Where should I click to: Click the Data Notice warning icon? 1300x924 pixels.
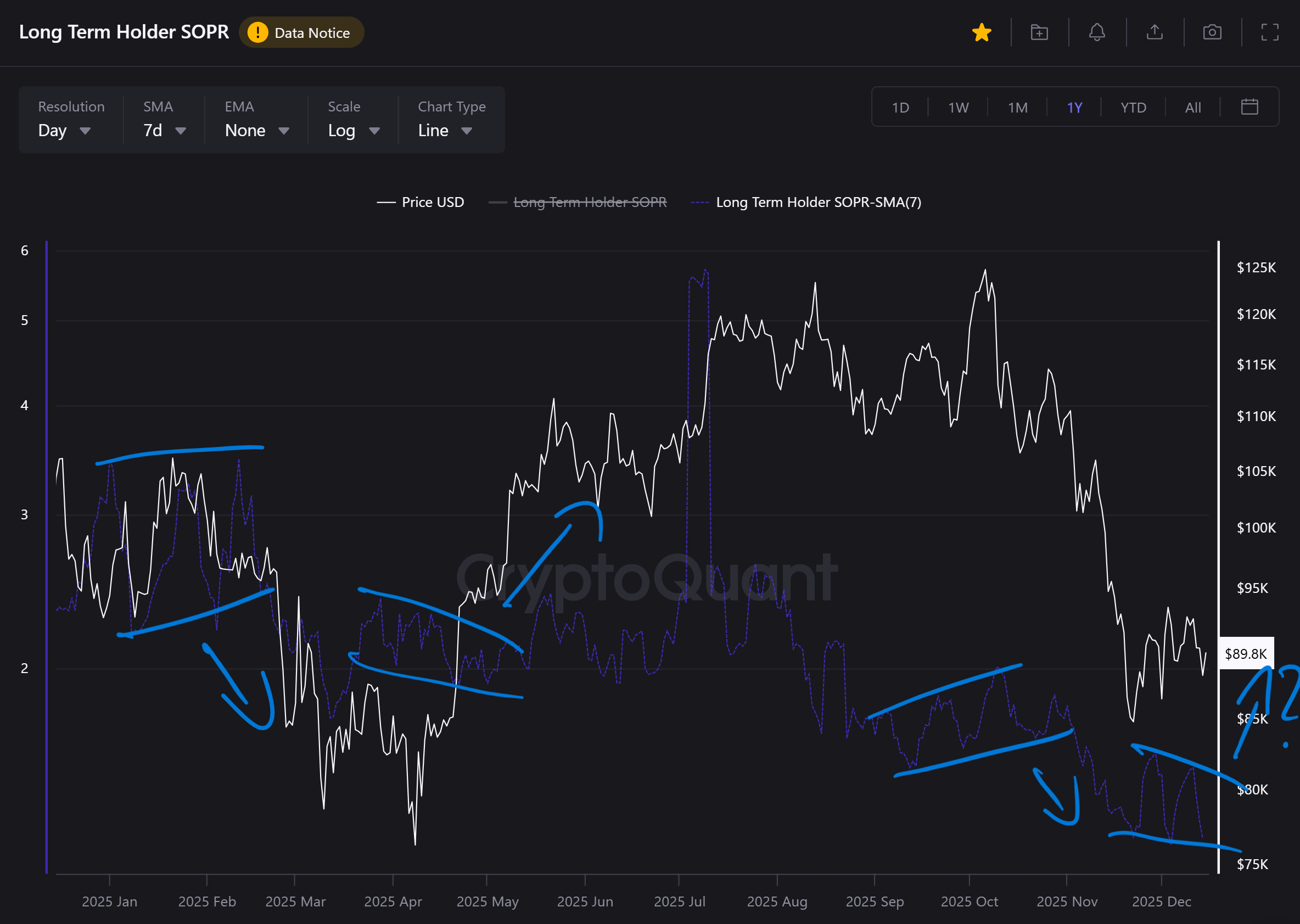[257, 32]
